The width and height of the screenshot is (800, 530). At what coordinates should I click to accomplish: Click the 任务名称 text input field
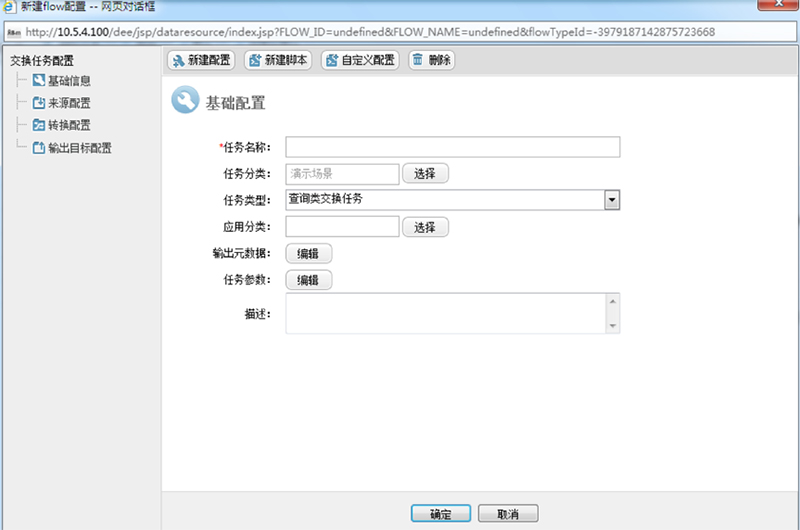452,148
